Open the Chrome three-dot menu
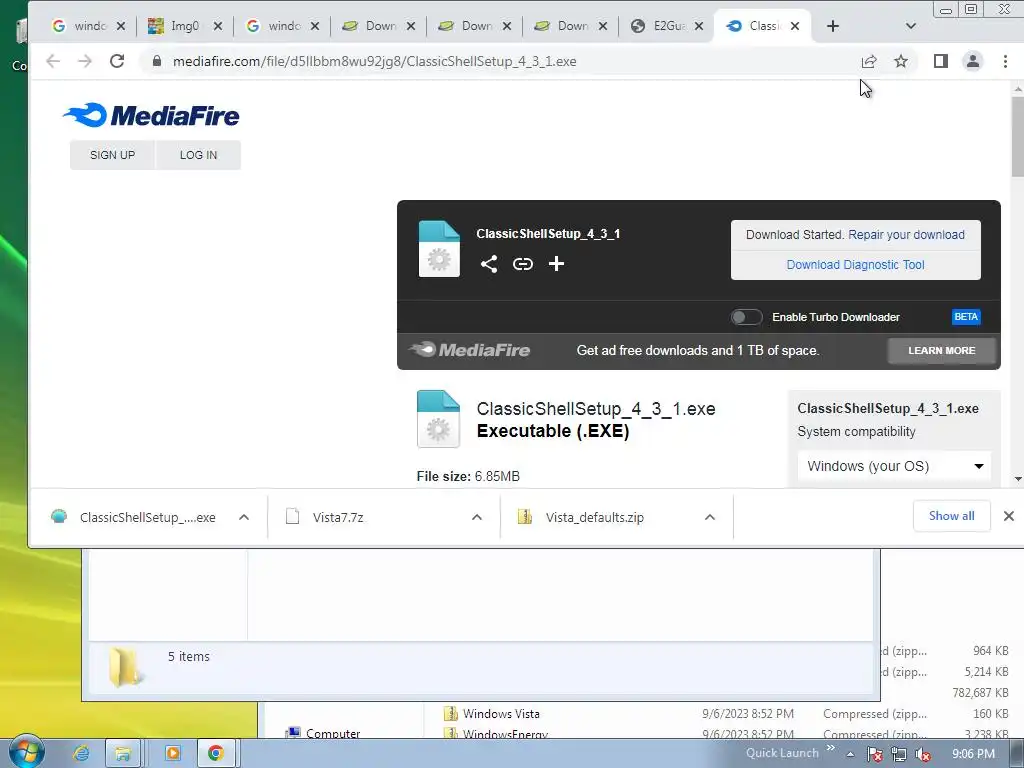 [x=1005, y=61]
